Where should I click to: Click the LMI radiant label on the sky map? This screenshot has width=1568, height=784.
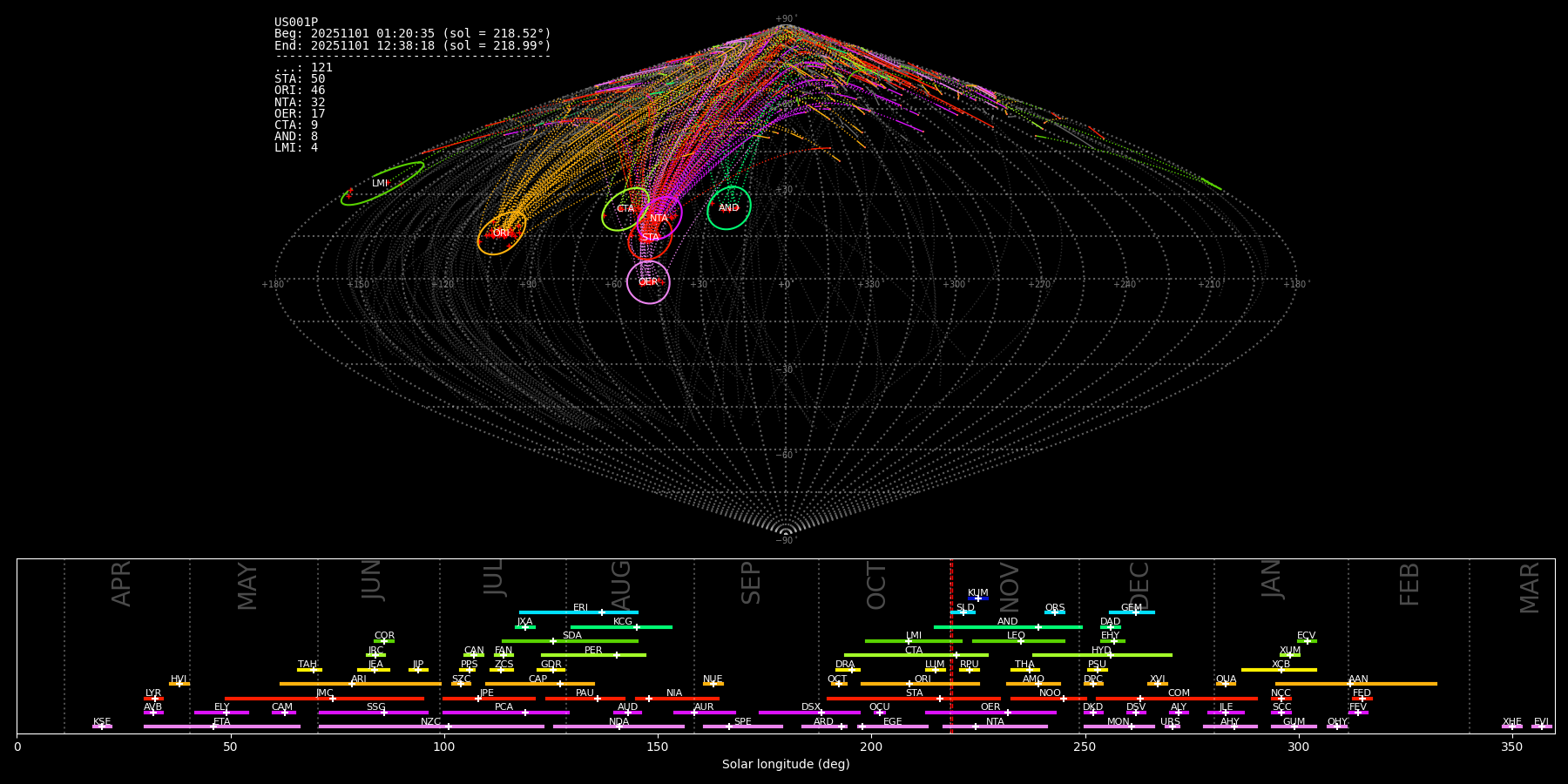(380, 184)
